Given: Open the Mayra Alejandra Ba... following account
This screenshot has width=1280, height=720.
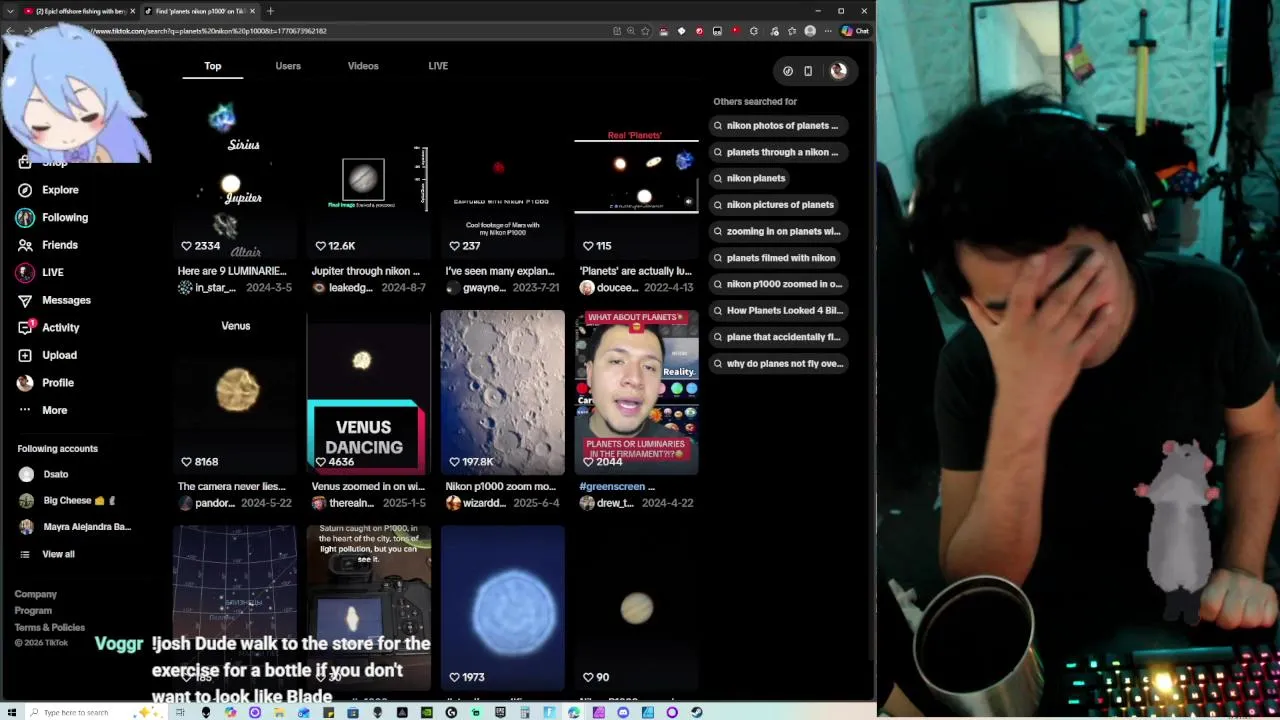Looking at the screenshot, I should pos(74,527).
